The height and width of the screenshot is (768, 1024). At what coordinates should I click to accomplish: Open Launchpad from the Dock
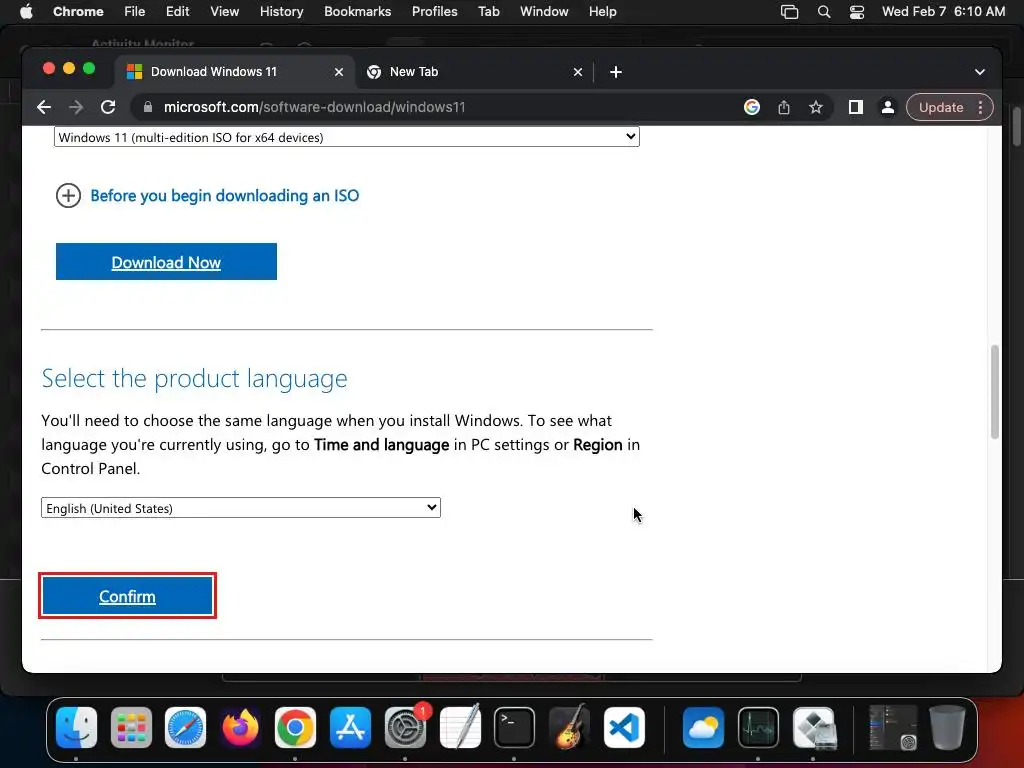tap(131, 728)
